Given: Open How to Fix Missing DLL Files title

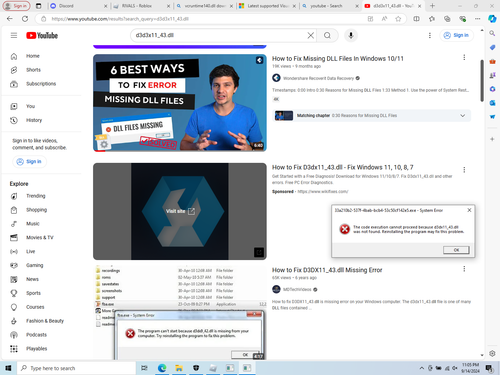Looking at the screenshot, I should click(338, 59).
